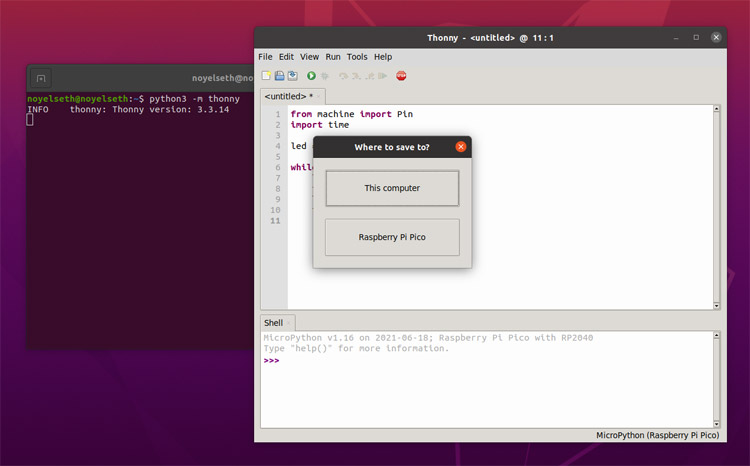
Task: Click the Resume execution icon
Action: point(382,76)
